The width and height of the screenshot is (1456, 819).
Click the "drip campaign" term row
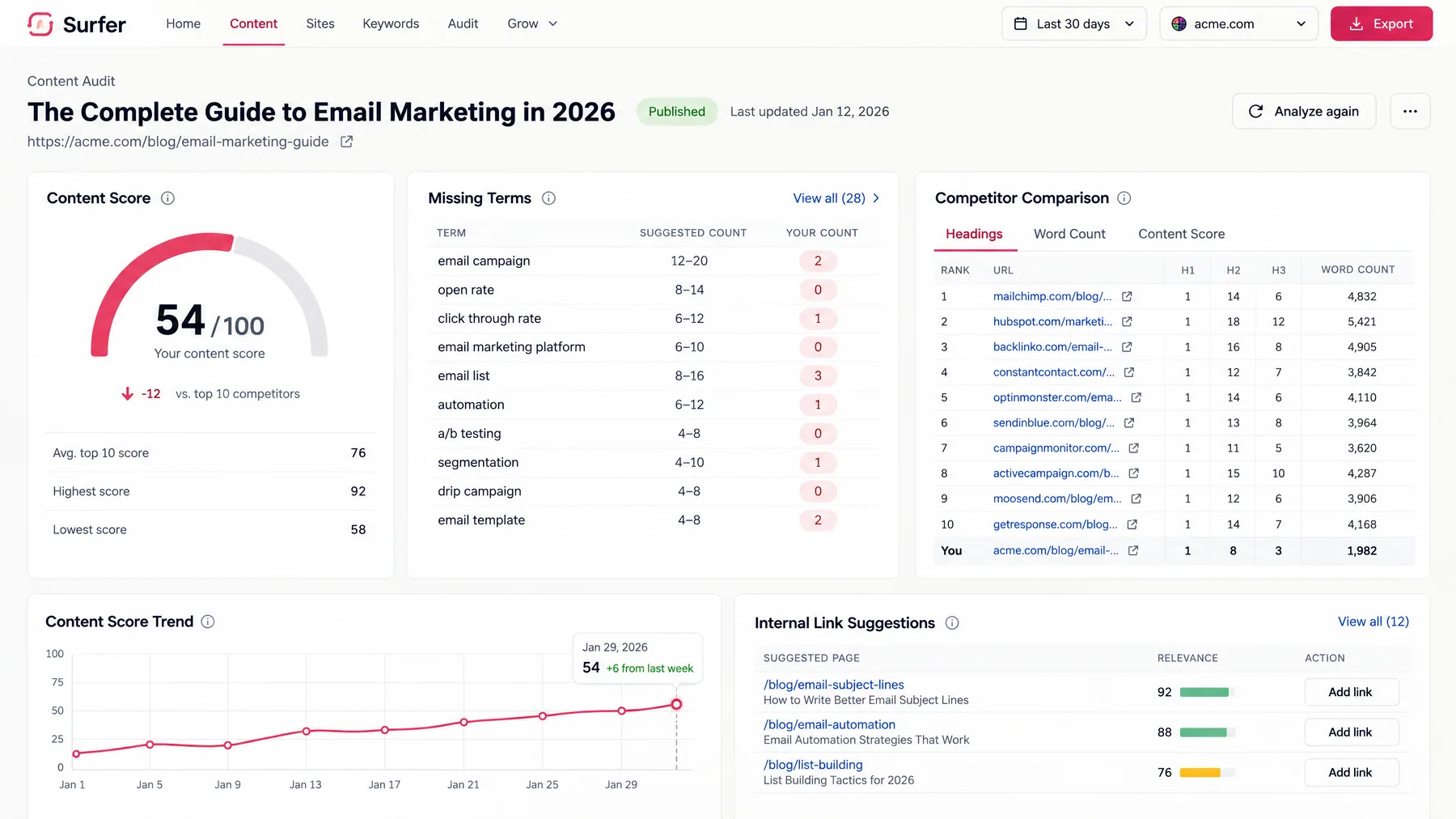654,491
